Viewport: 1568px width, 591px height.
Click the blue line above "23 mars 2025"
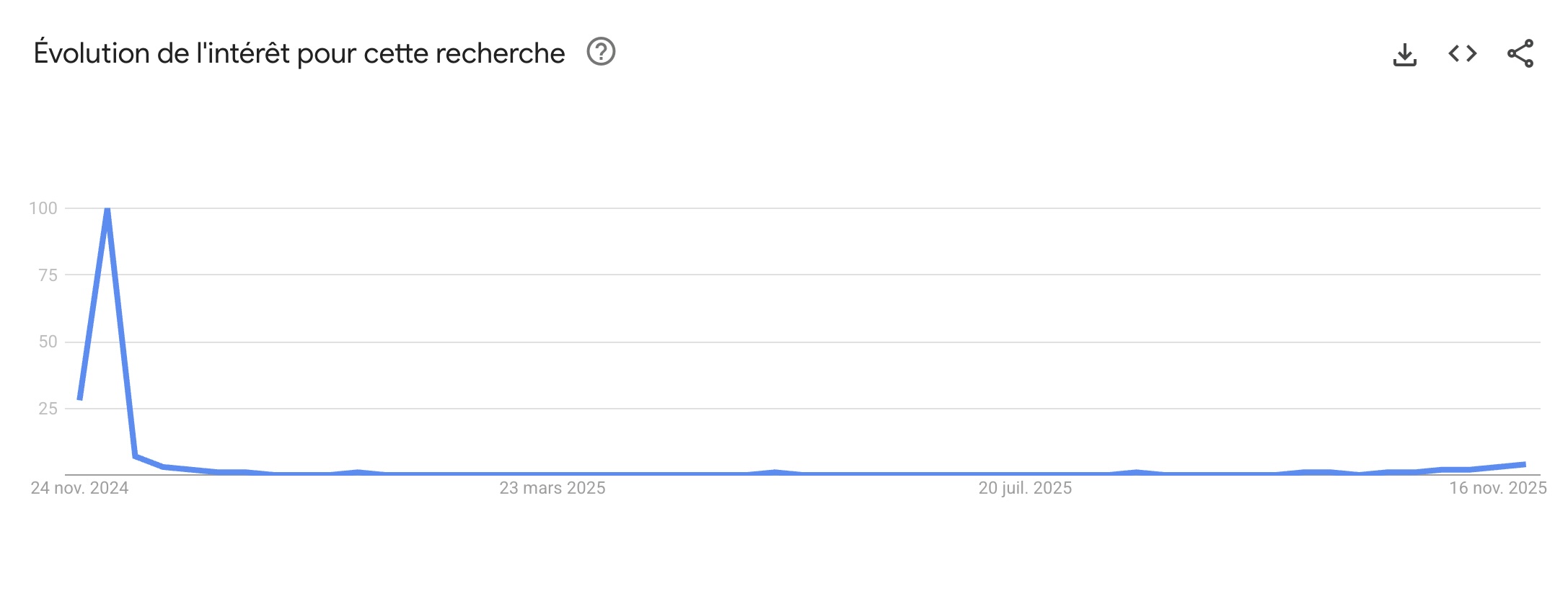click(x=552, y=474)
